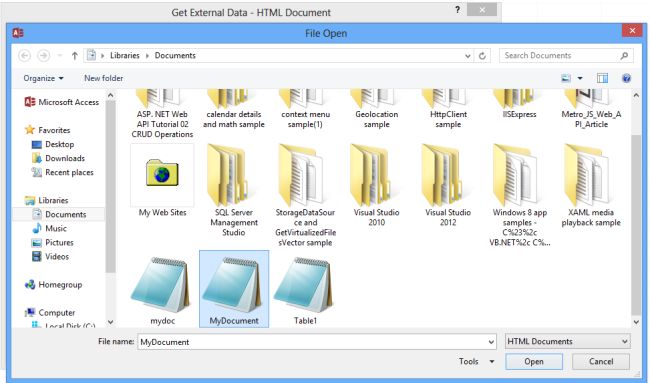This screenshot has height=383, width=650.
Task: Select the IISExpress folder
Action: coord(519,104)
